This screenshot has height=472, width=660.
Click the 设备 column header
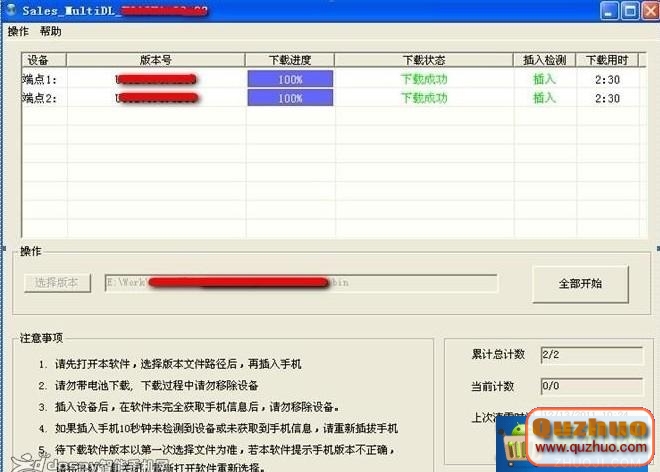44,60
